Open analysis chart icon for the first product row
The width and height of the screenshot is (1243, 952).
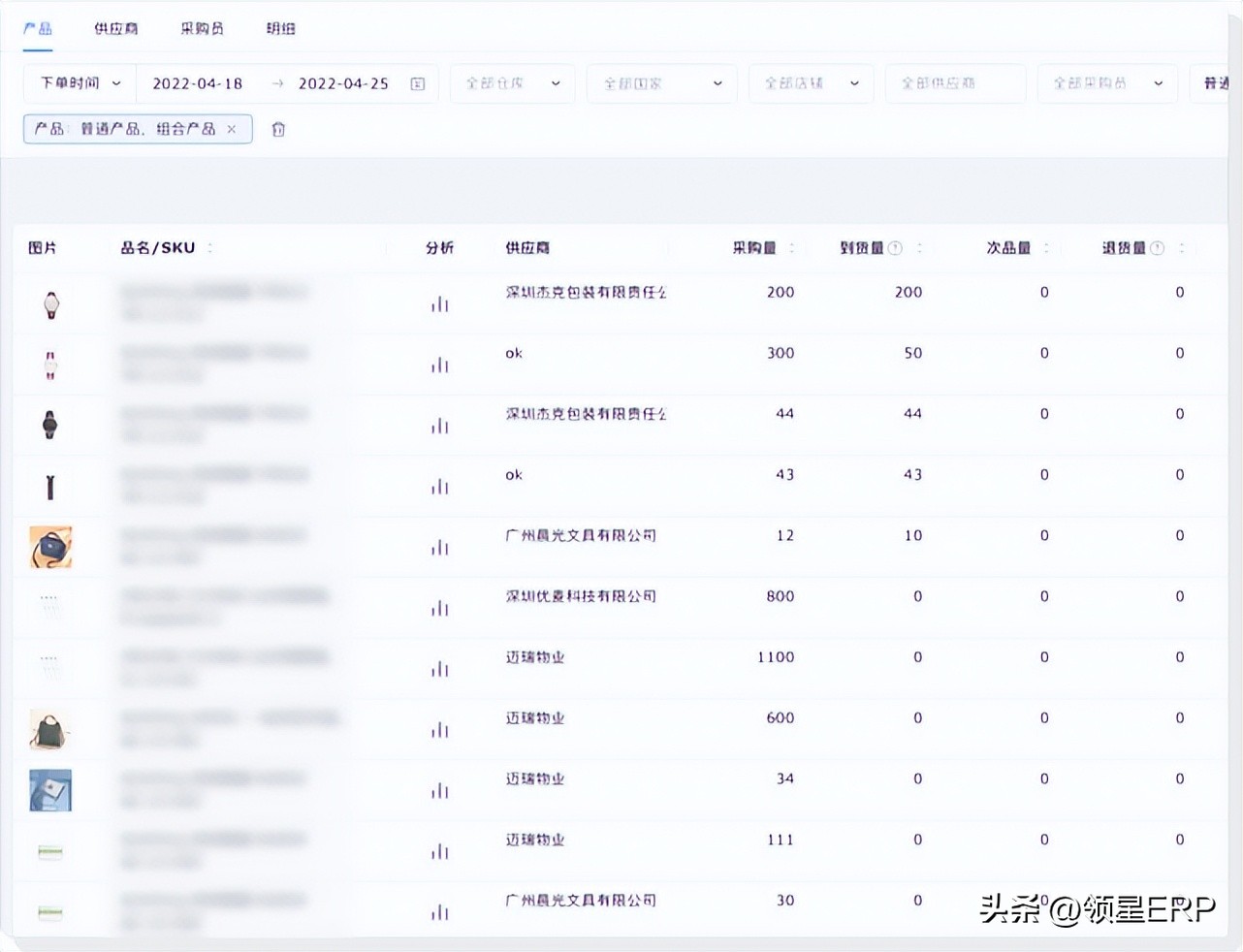(440, 304)
